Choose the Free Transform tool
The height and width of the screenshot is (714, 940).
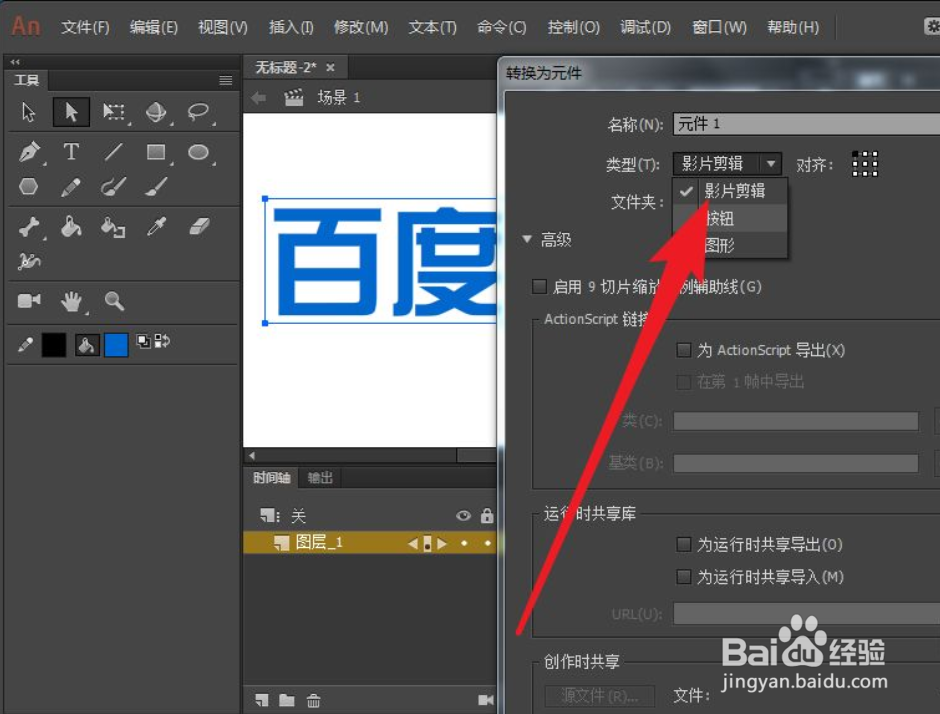tap(113, 112)
